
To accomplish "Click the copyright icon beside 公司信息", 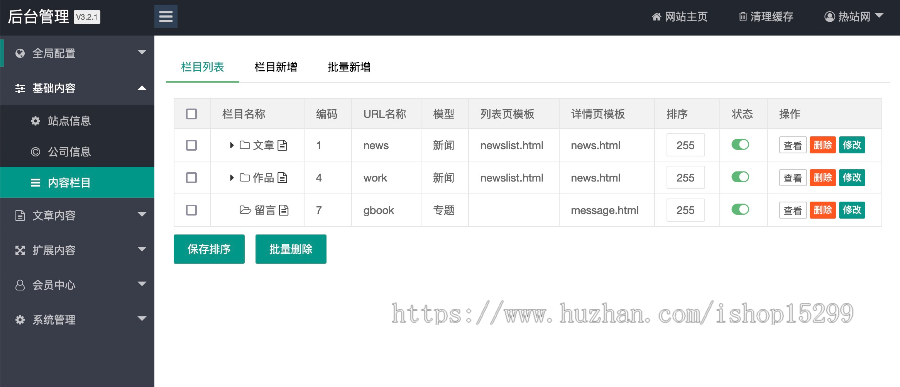I will 36,152.
